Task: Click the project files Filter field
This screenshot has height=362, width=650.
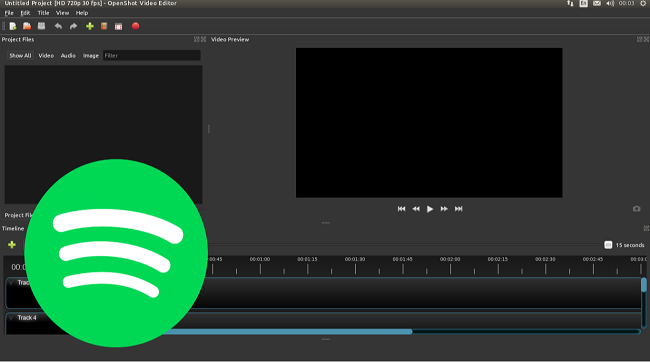Action: tap(152, 56)
